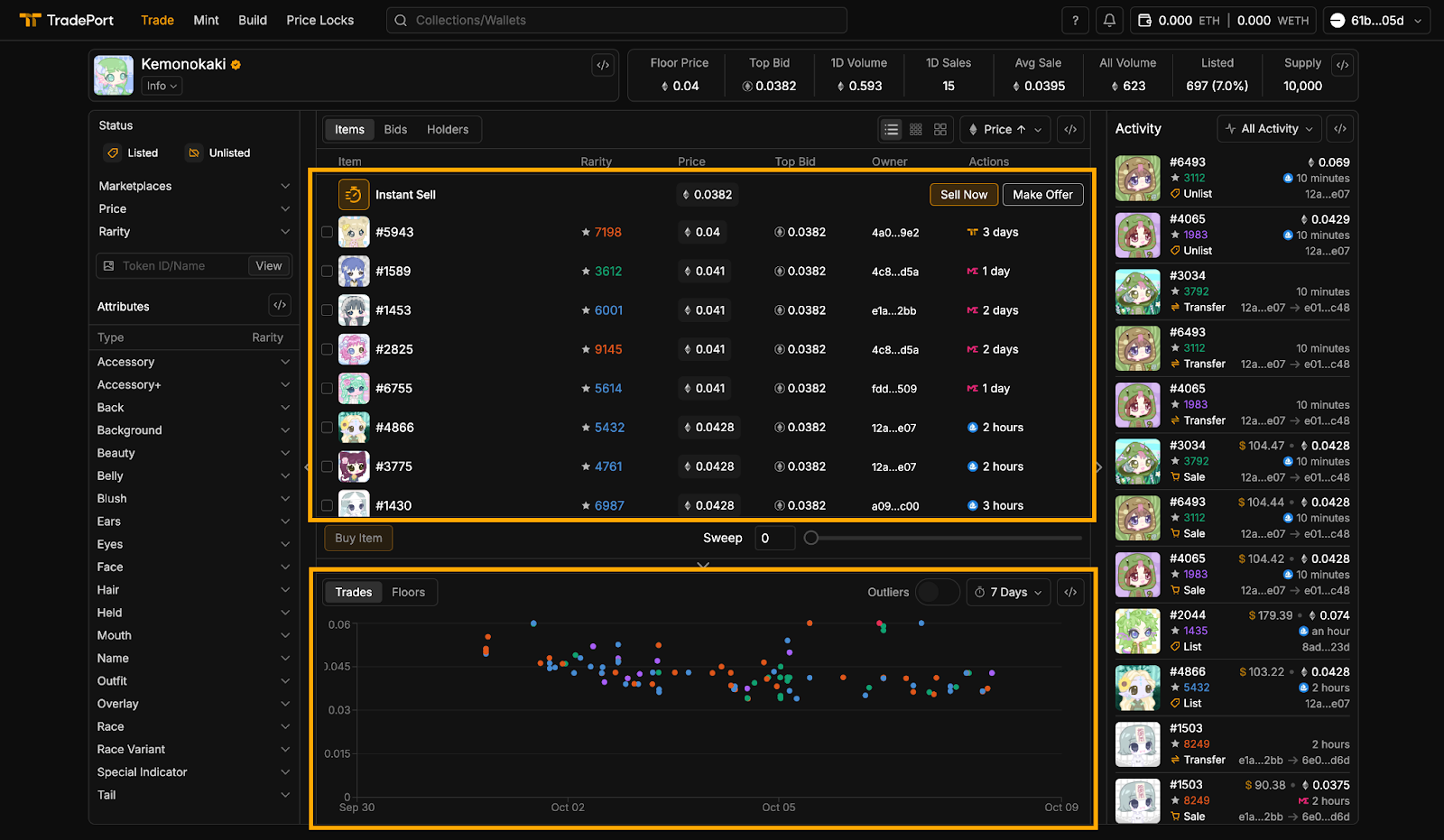The width and height of the screenshot is (1444, 840).
Task: Open embed code icon next to Attributes
Action: 280,306
